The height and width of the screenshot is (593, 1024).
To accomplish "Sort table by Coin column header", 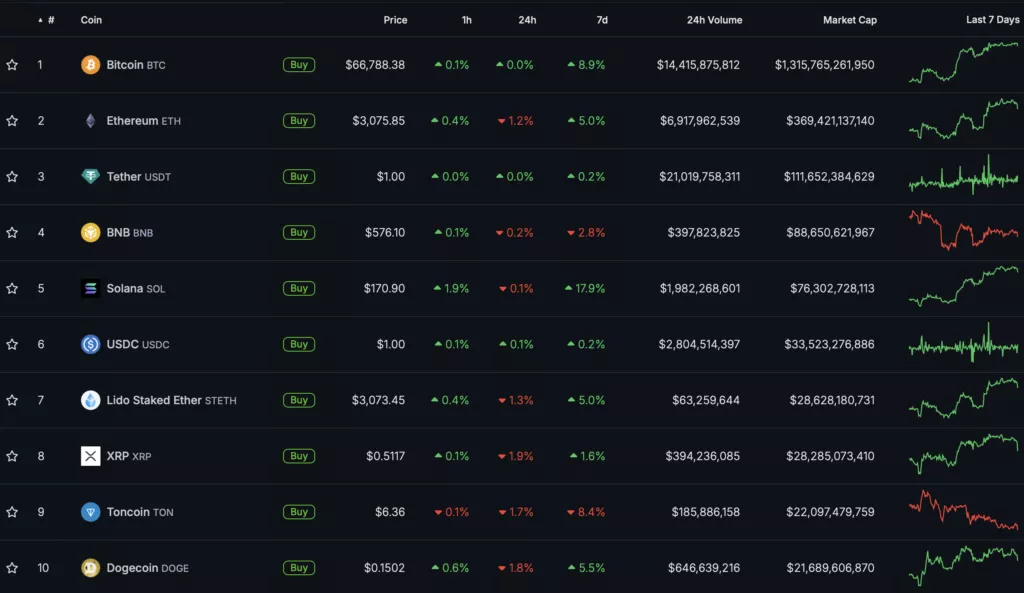I will (x=91, y=20).
